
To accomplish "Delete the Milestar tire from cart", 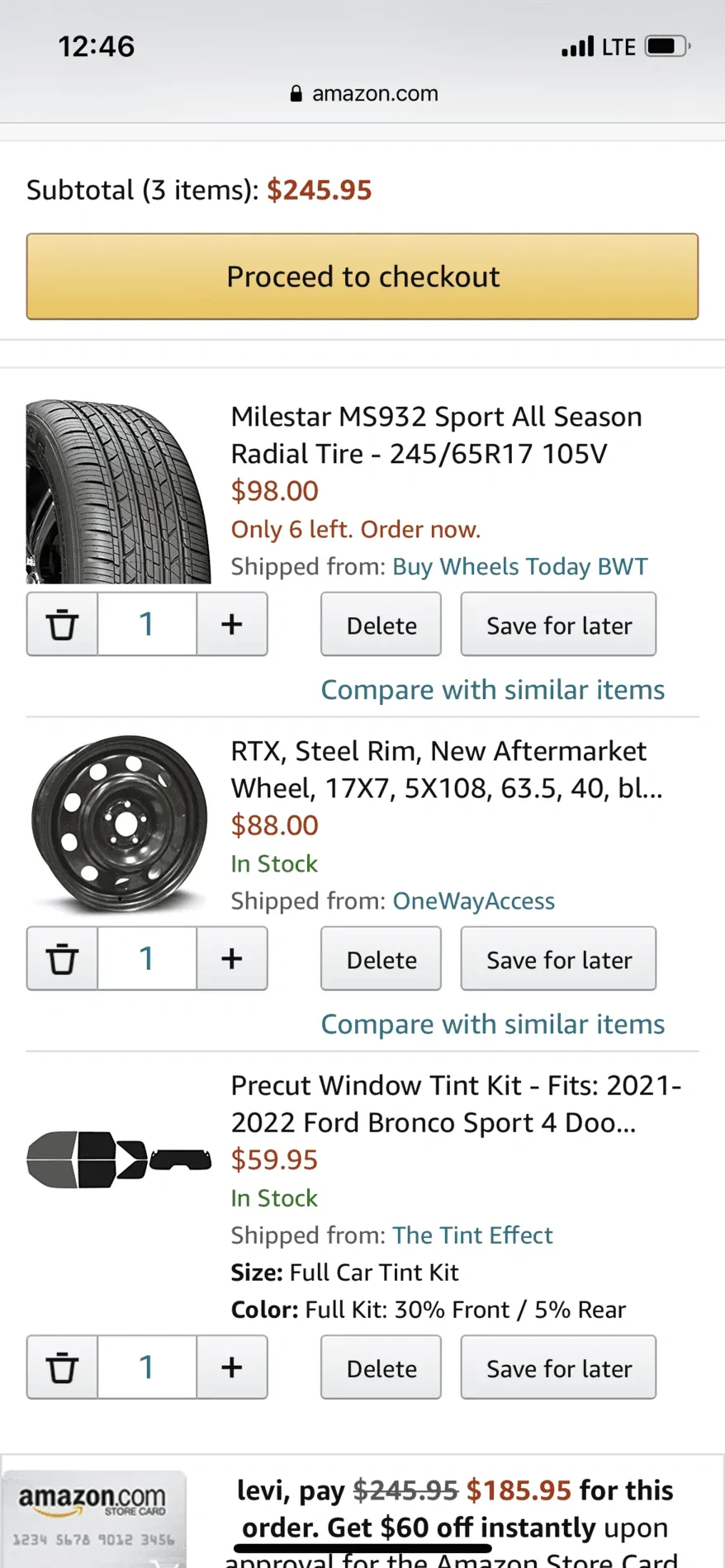I will point(381,625).
